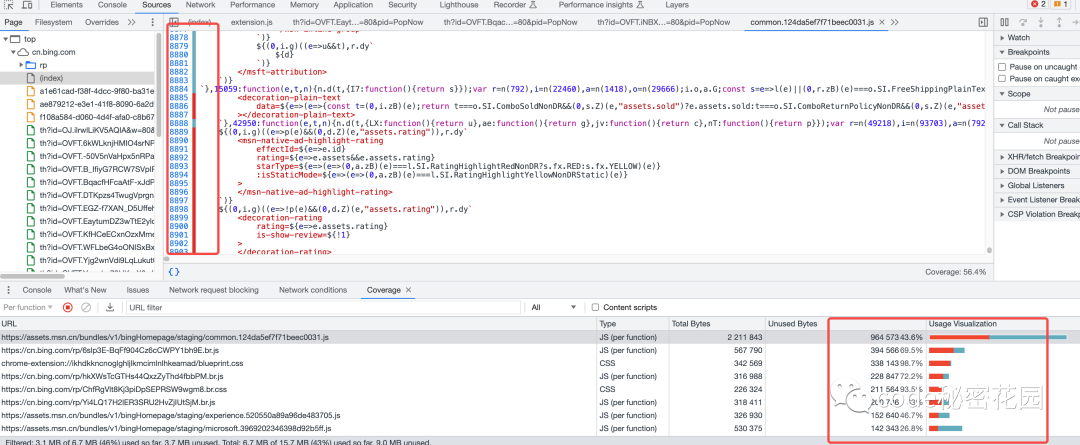Open the Network request blocking drawer tab
This screenshot has width=1080, height=445.
tap(214, 290)
